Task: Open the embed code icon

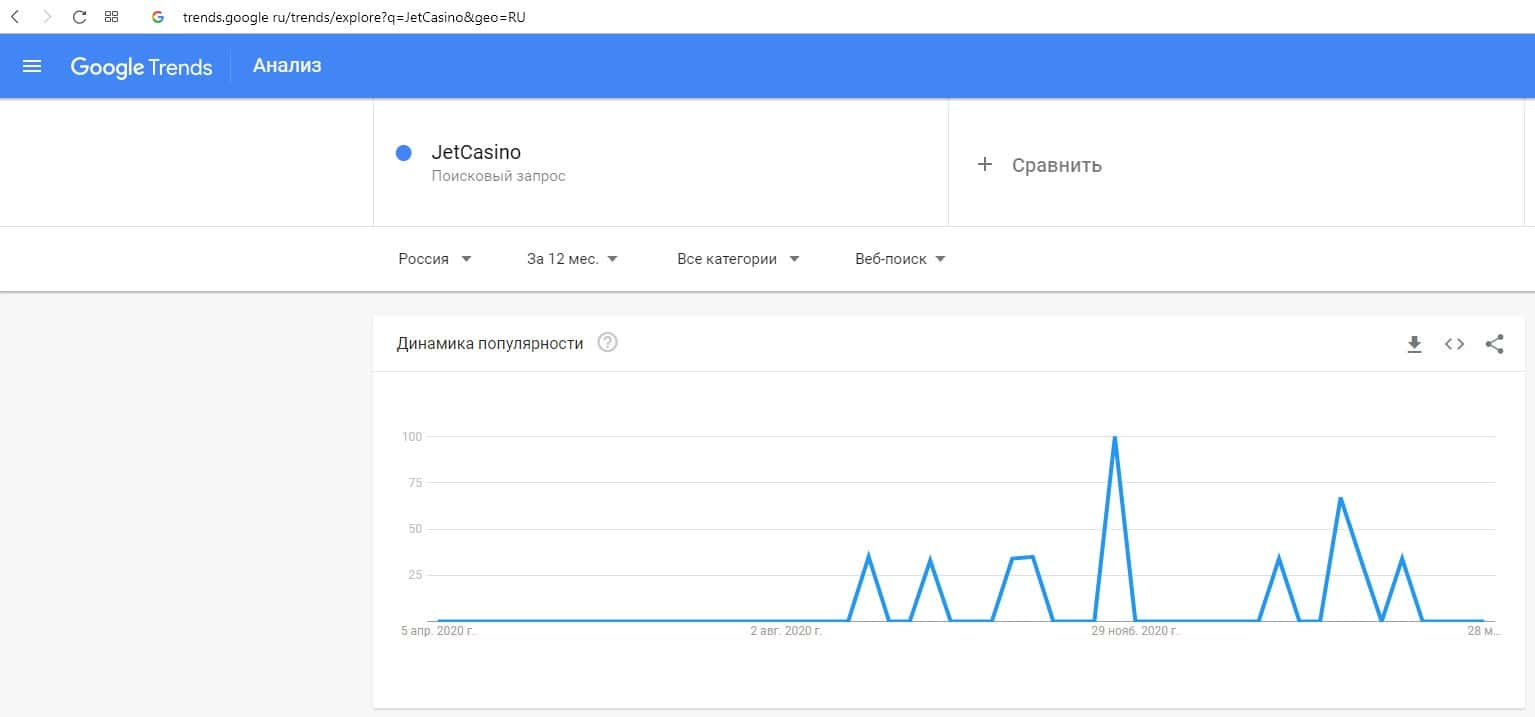Action: [1454, 344]
